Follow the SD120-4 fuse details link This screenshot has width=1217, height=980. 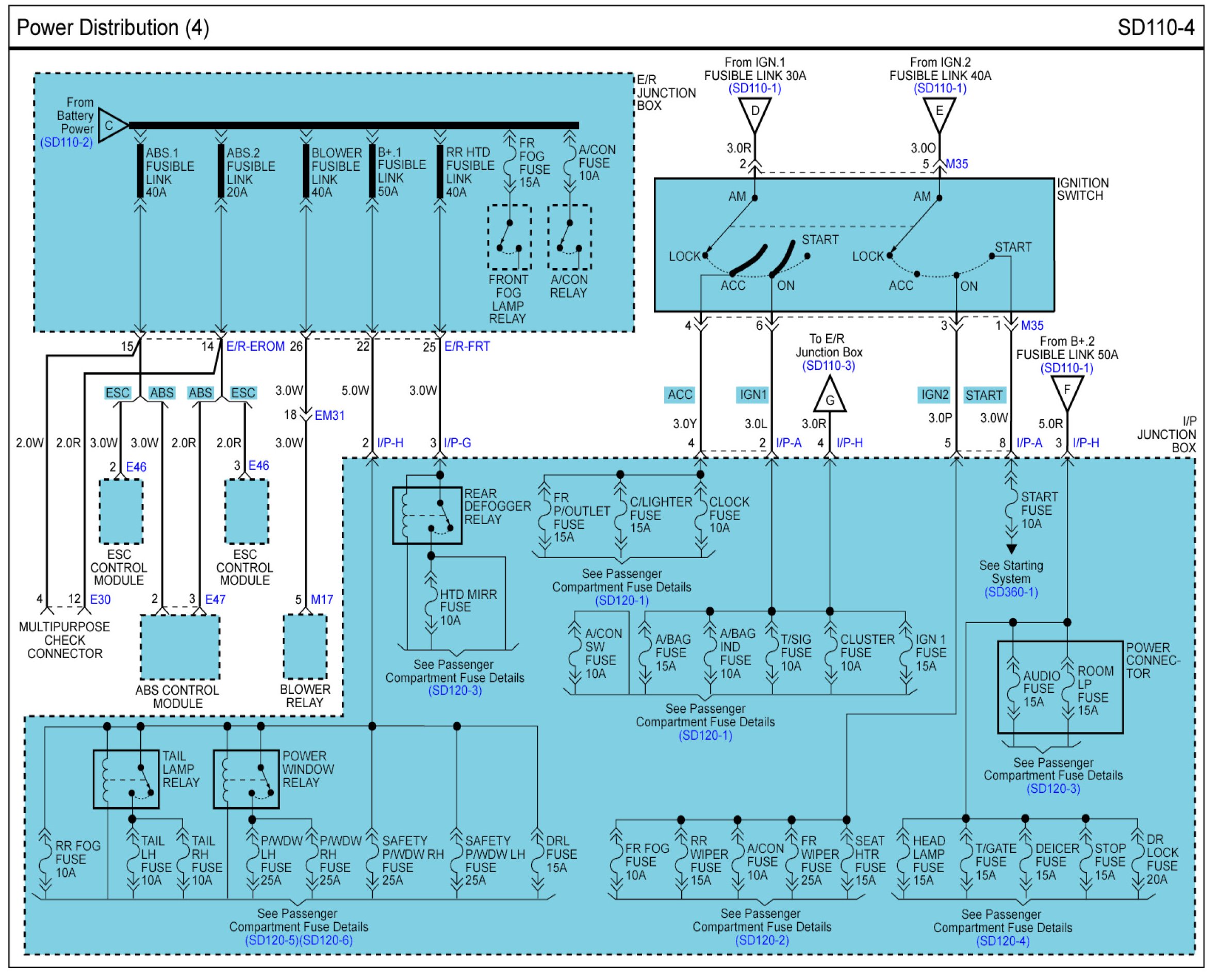(x=1002, y=941)
